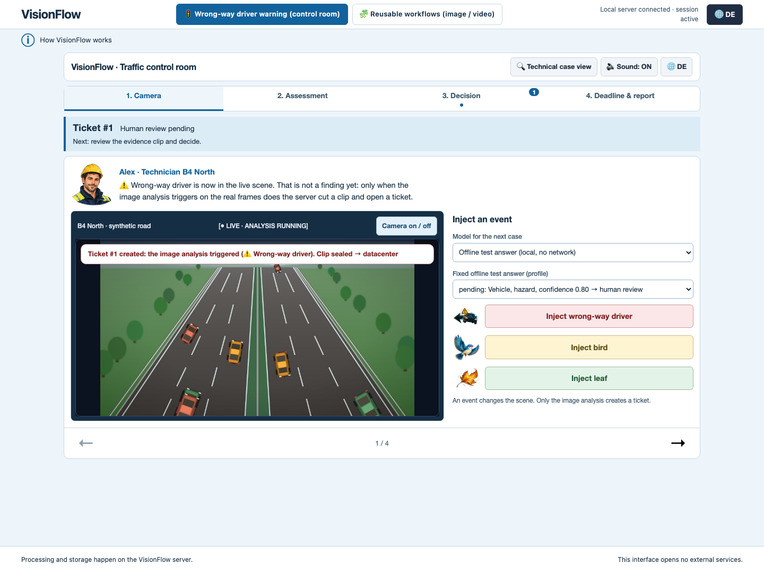Select the 3. Decision step tab
Image resolution: width=764 pixels, height=573 pixels.
point(461,98)
